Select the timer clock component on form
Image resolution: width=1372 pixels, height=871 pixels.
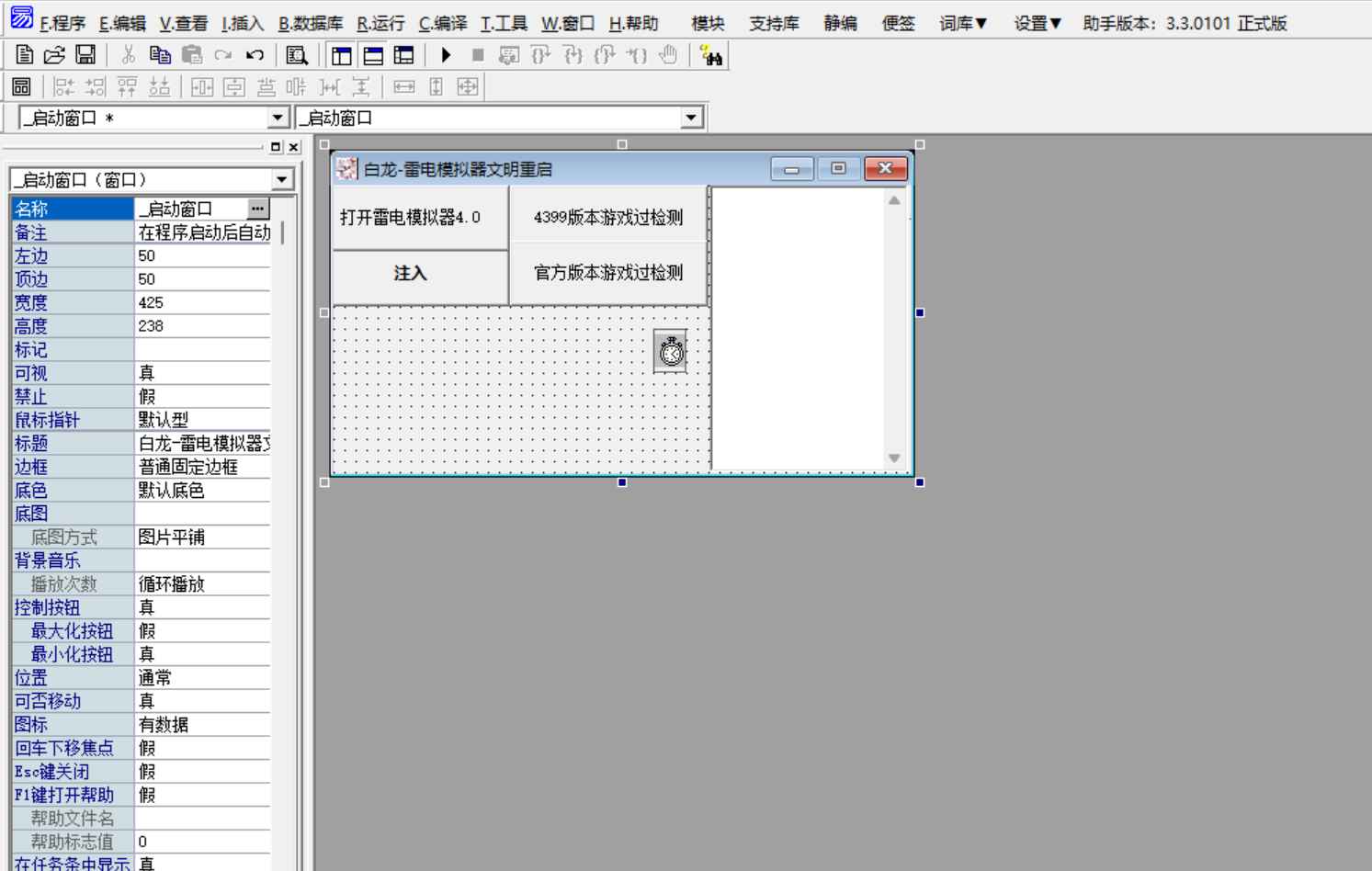671,351
